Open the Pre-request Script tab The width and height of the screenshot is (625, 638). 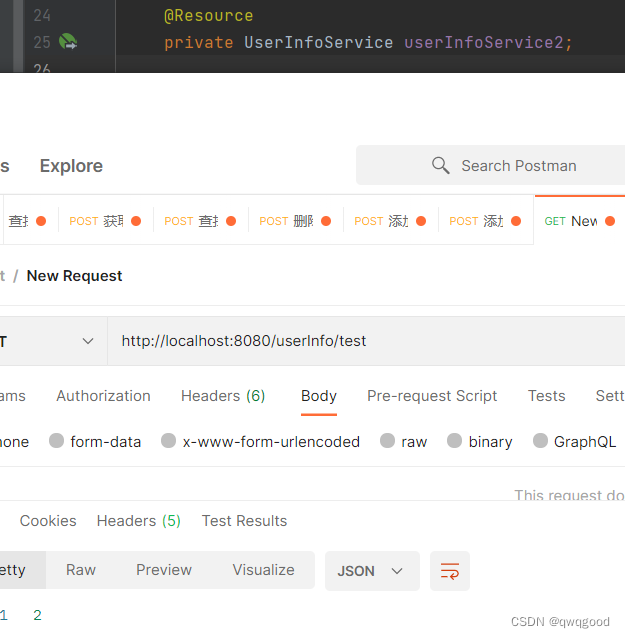pyautogui.click(x=432, y=396)
